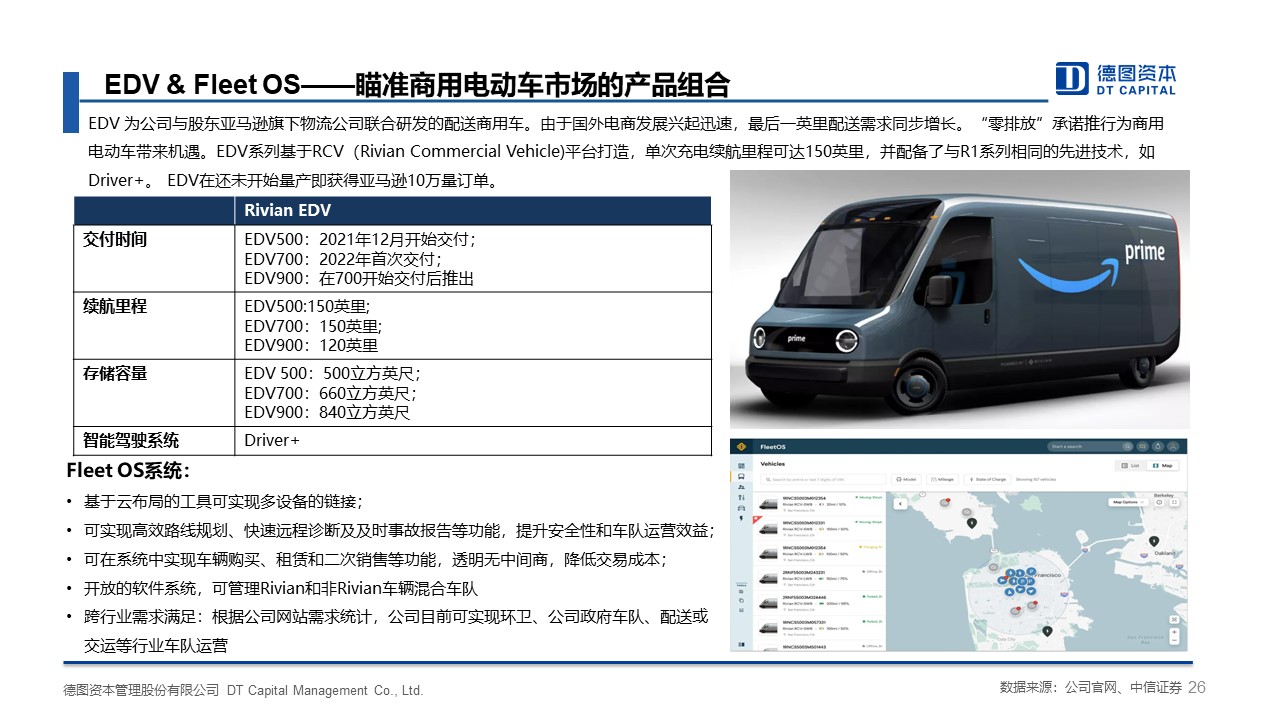Open the maintenance tools icon in FleetOS sidebar

click(x=741, y=497)
